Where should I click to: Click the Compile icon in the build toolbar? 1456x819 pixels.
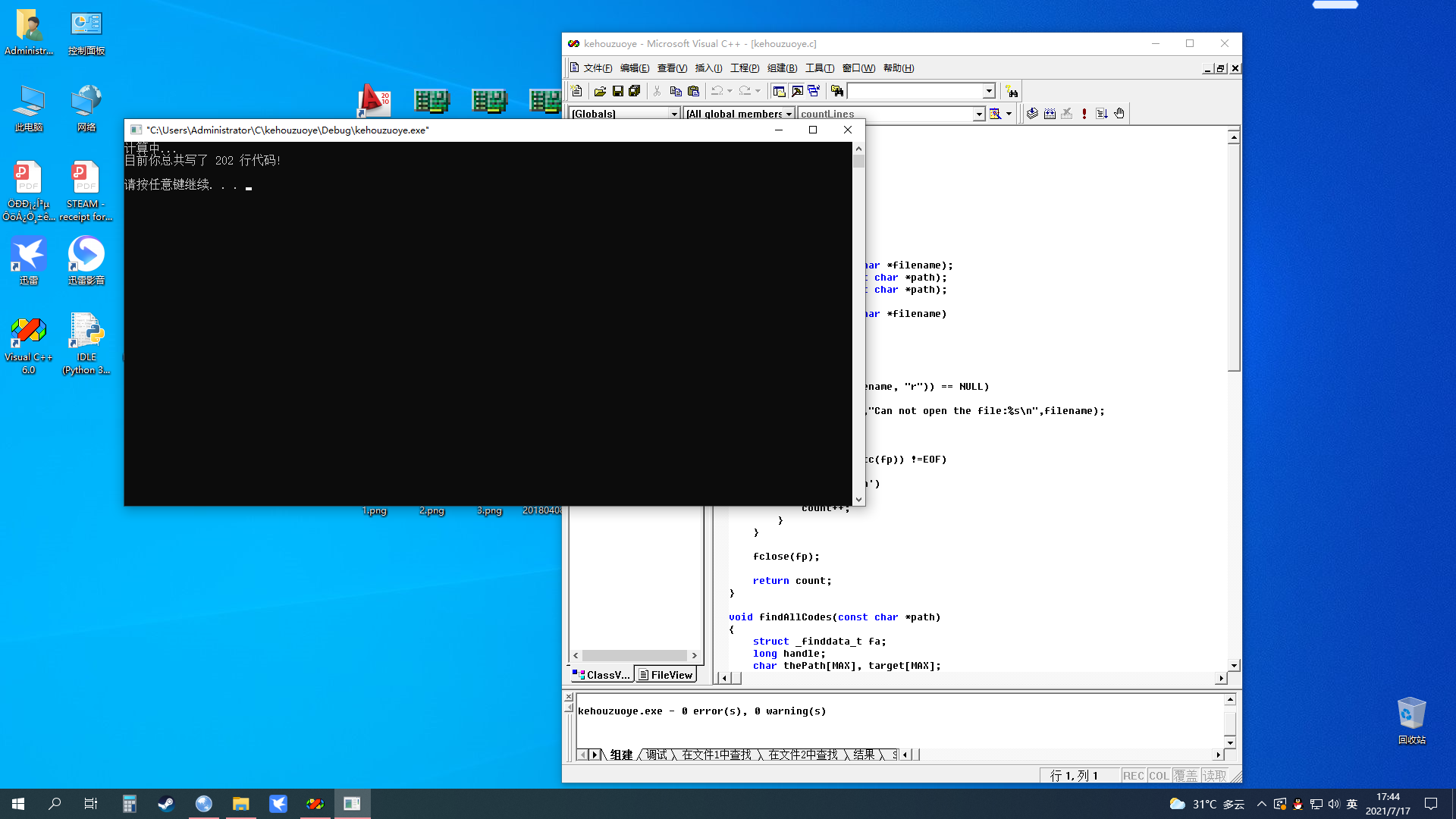(x=1032, y=114)
